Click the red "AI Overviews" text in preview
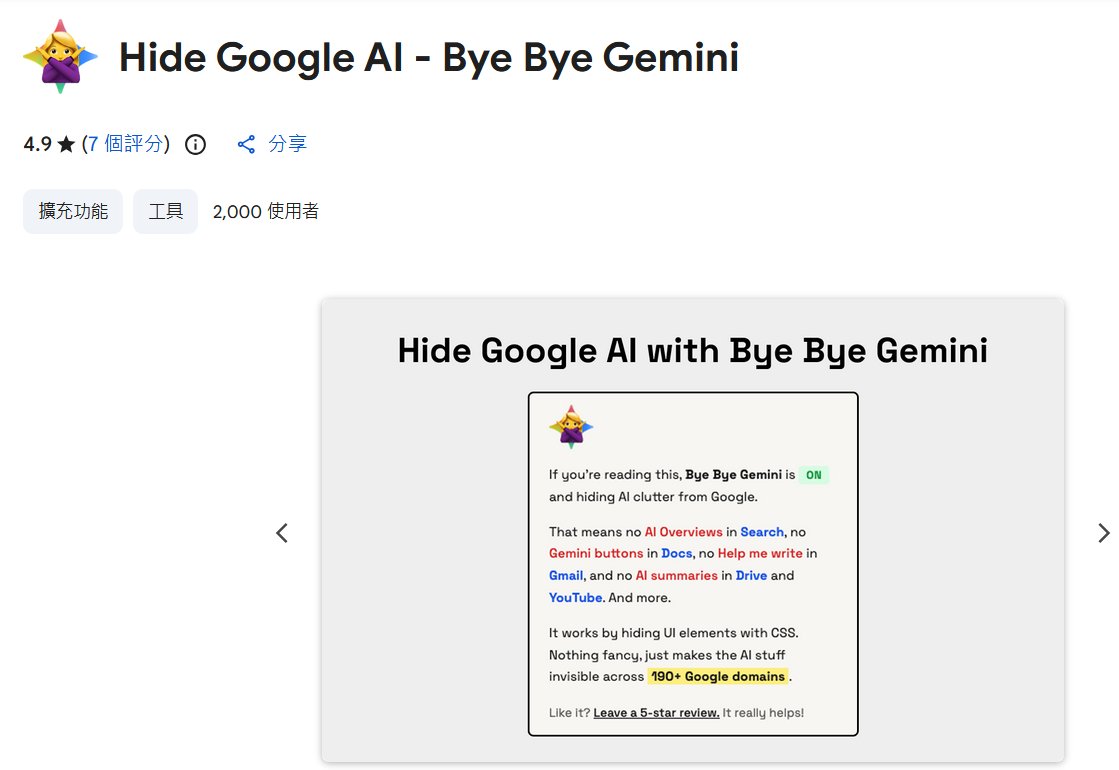Image resolution: width=1119 pixels, height=770 pixels. pos(684,532)
